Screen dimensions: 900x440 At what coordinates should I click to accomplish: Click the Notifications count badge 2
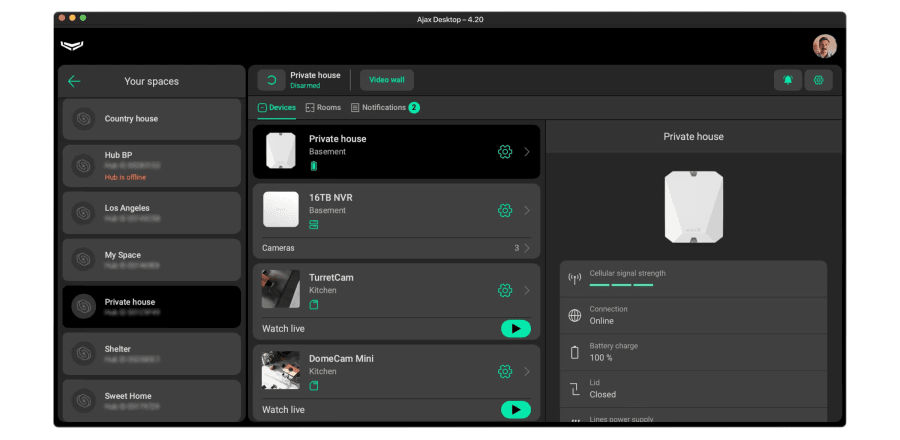pos(414,108)
